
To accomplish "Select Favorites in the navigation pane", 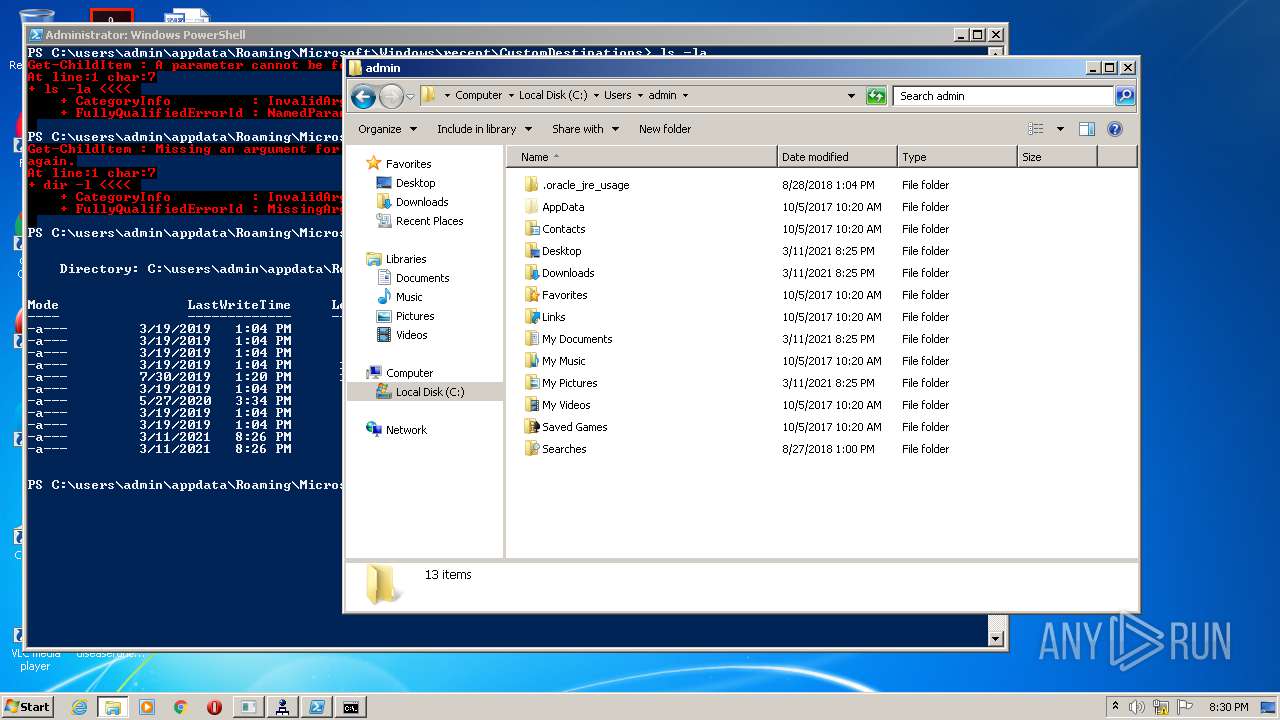I will click(x=408, y=164).
